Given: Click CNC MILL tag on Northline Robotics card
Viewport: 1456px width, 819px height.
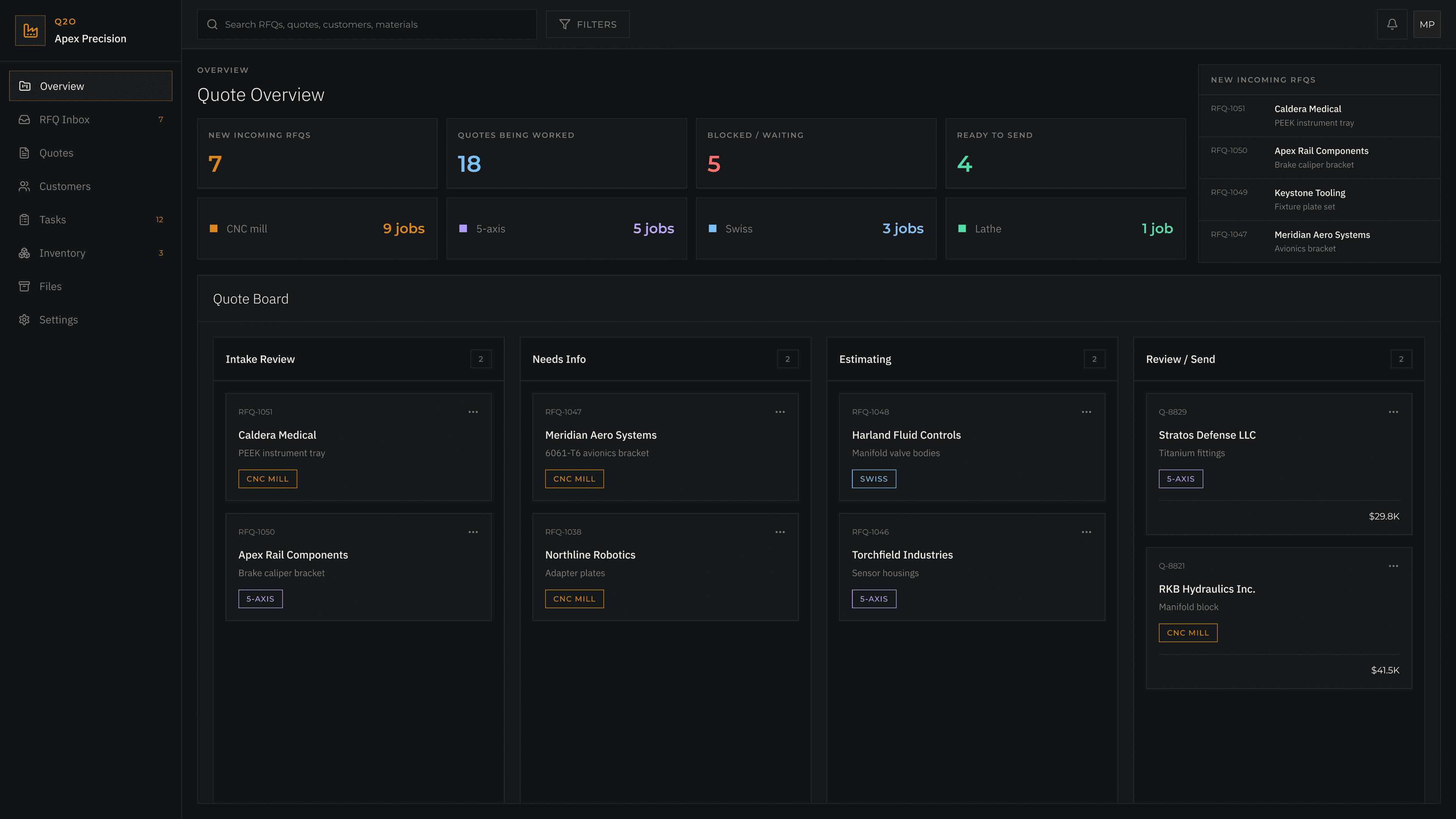Looking at the screenshot, I should point(574,599).
